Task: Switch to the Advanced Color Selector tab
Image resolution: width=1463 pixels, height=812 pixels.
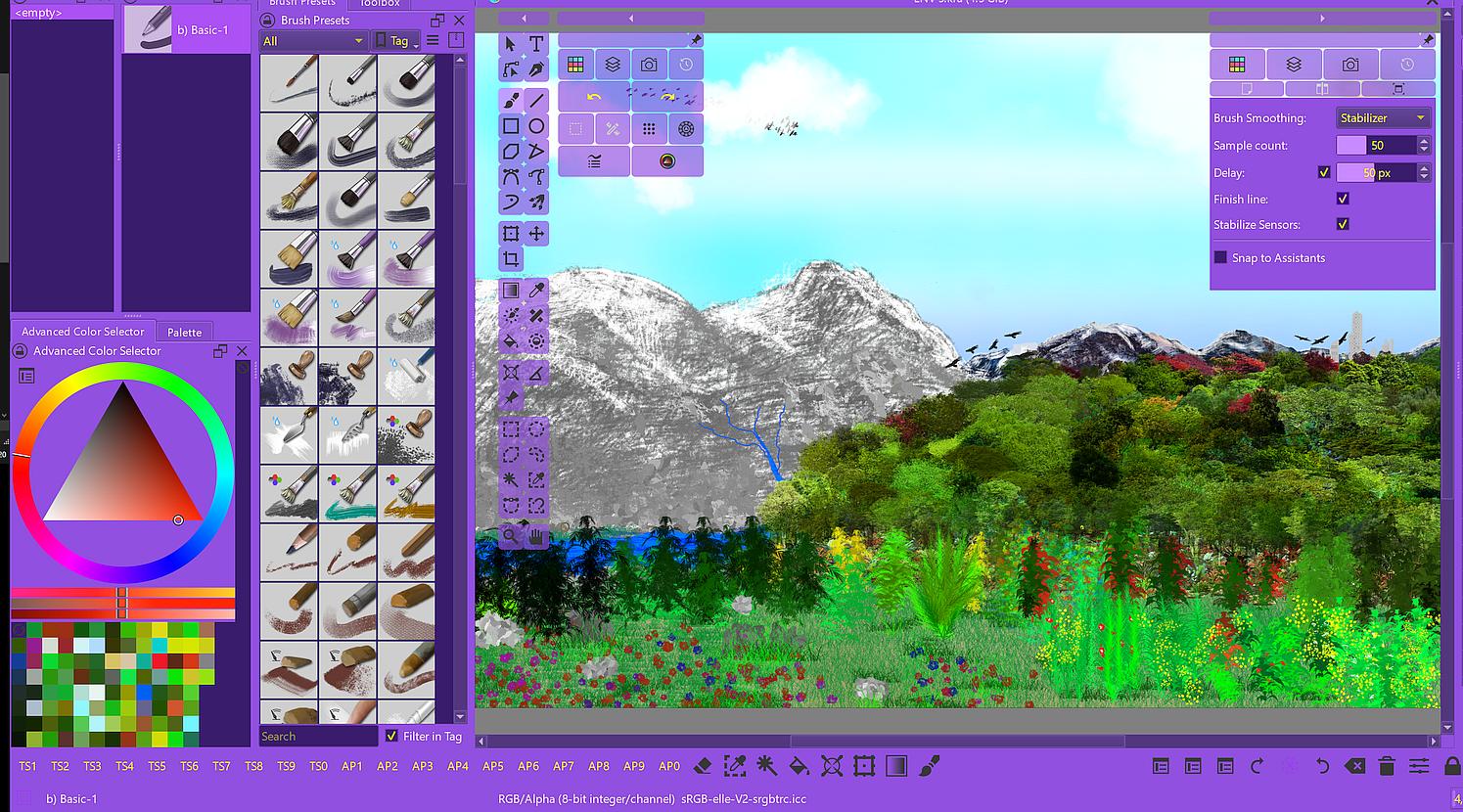Action: [x=83, y=332]
